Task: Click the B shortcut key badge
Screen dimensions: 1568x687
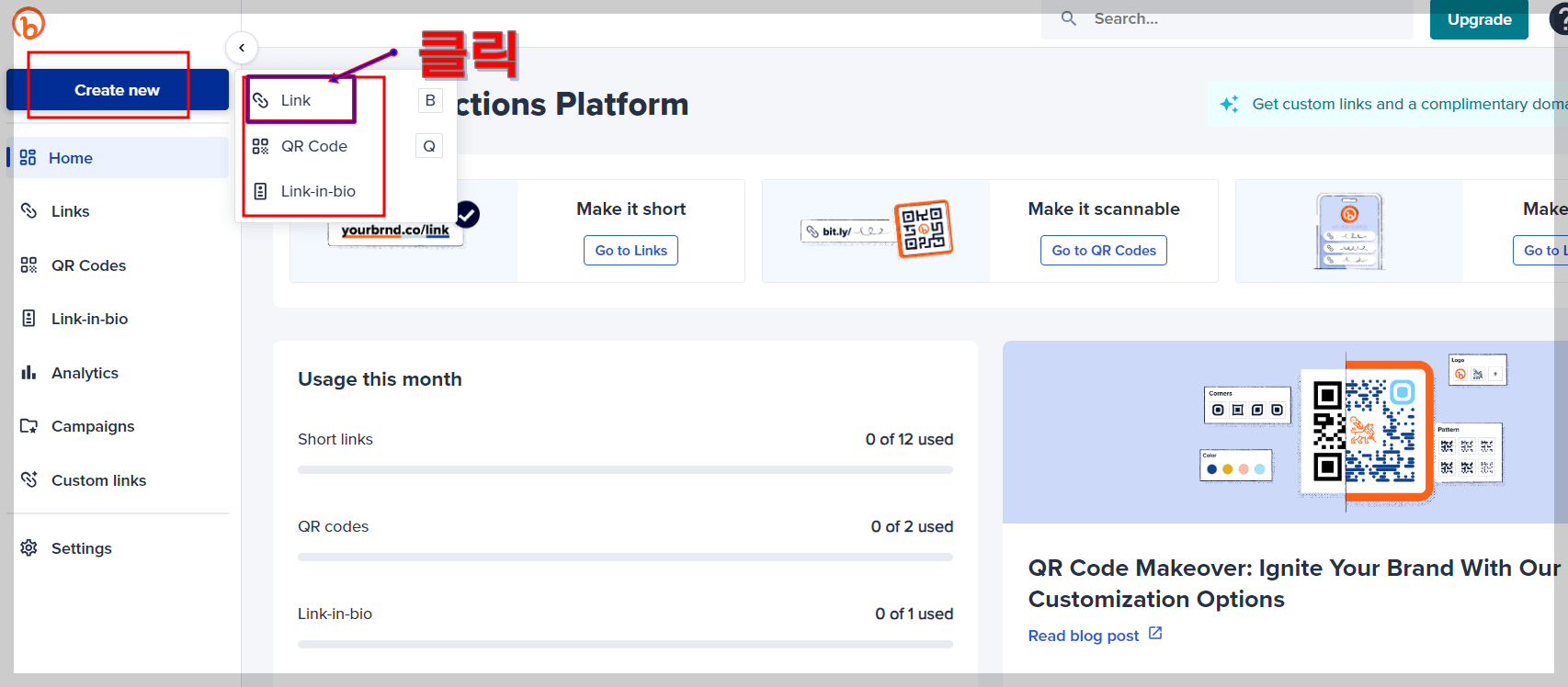Action: click(x=430, y=100)
